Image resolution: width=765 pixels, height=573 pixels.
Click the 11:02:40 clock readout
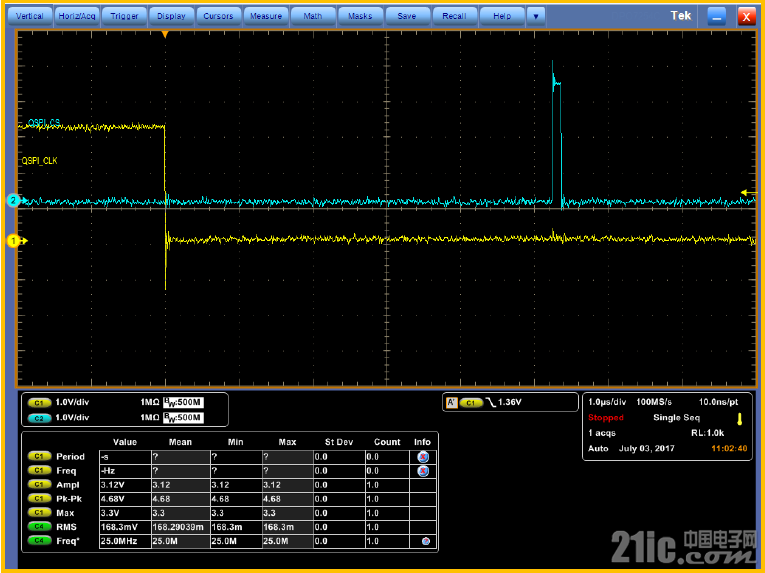point(729,449)
